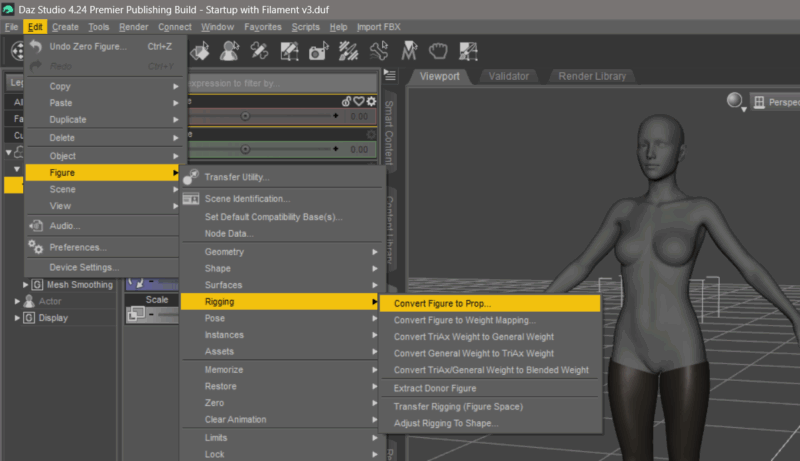
Task: Activate the Spot Render camera tool
Action: [319, 51]
